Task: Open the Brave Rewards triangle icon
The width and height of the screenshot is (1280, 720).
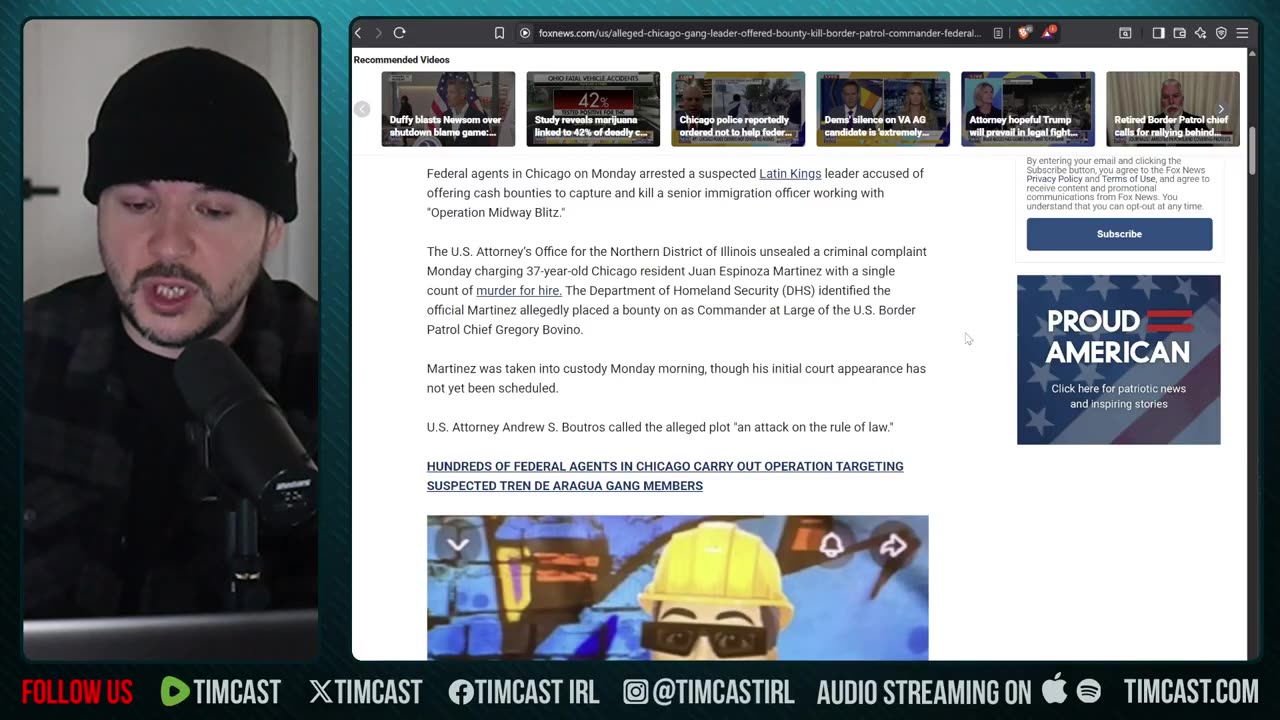Action: click(1048, 33)
